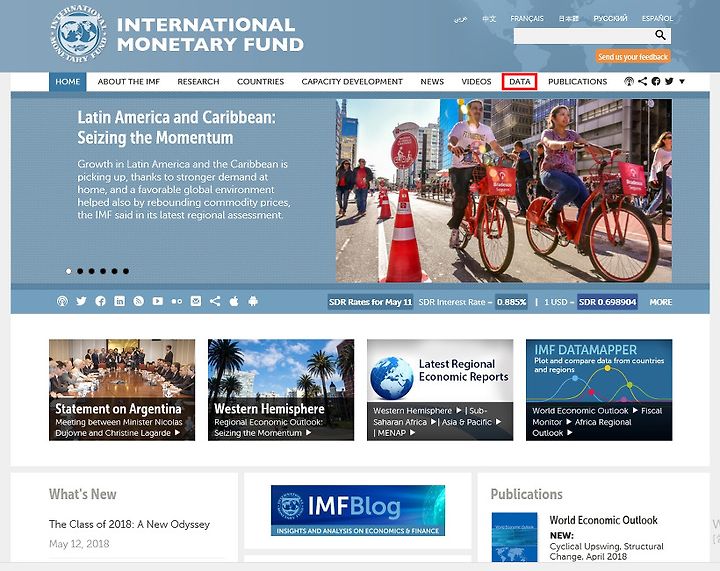The height and width of the screenshot is (571, 720).
Task: Open the DATA menu item
Action: tap(520, 82)
